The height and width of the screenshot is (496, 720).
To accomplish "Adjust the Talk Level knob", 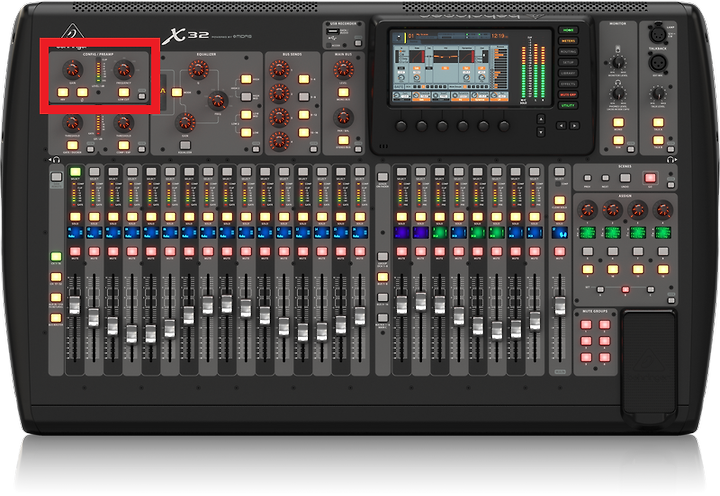I will 658,93.
